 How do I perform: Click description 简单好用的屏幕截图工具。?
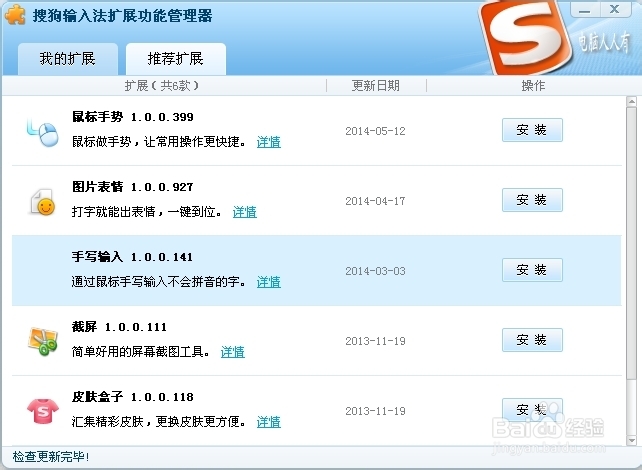point(141,352)
